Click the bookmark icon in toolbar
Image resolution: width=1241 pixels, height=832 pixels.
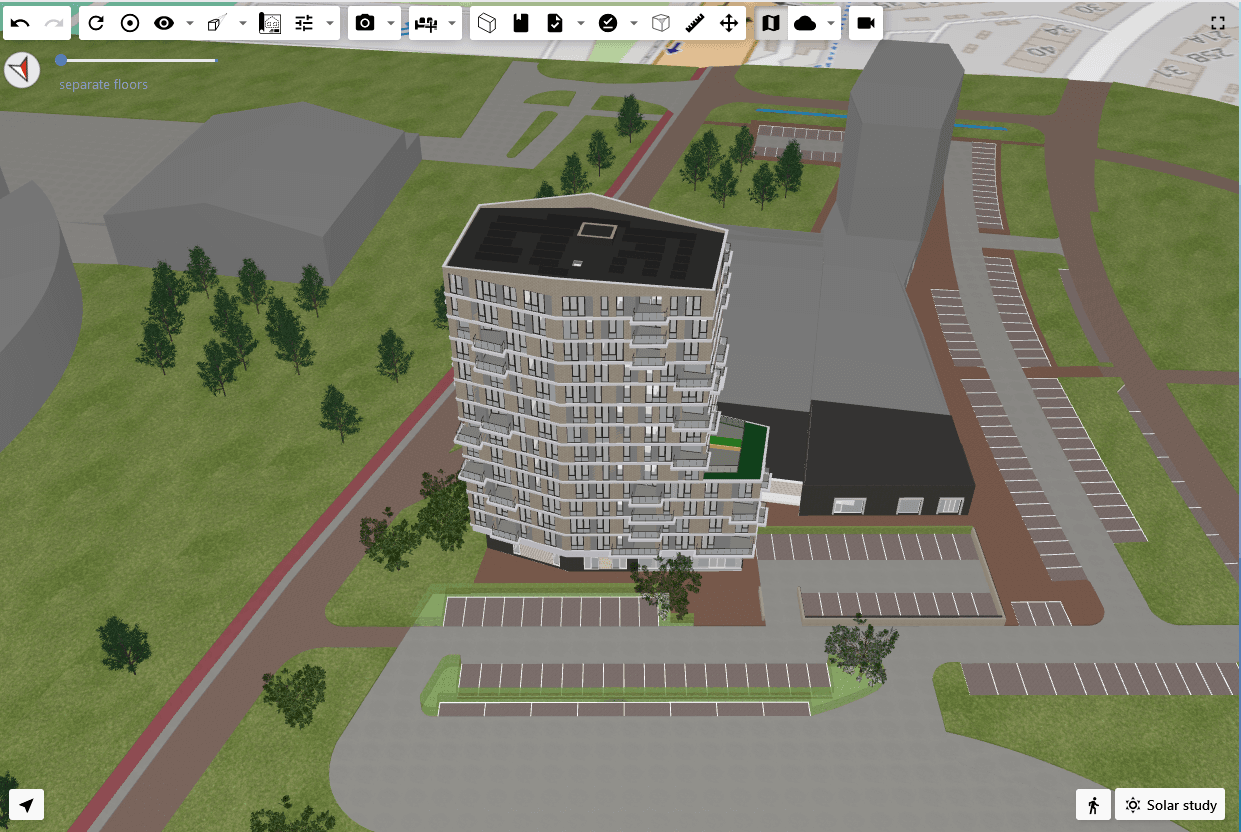519,23
